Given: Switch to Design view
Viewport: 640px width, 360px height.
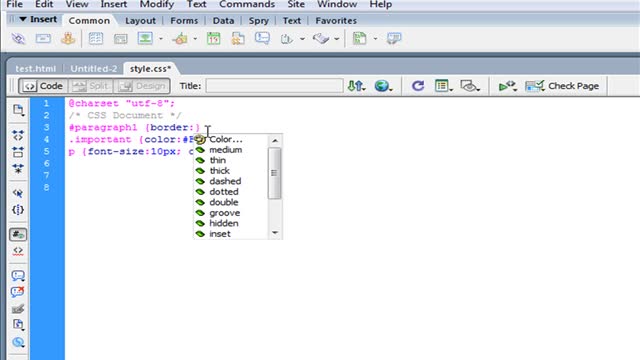Looking at the screenshot, I should (143, 86).
